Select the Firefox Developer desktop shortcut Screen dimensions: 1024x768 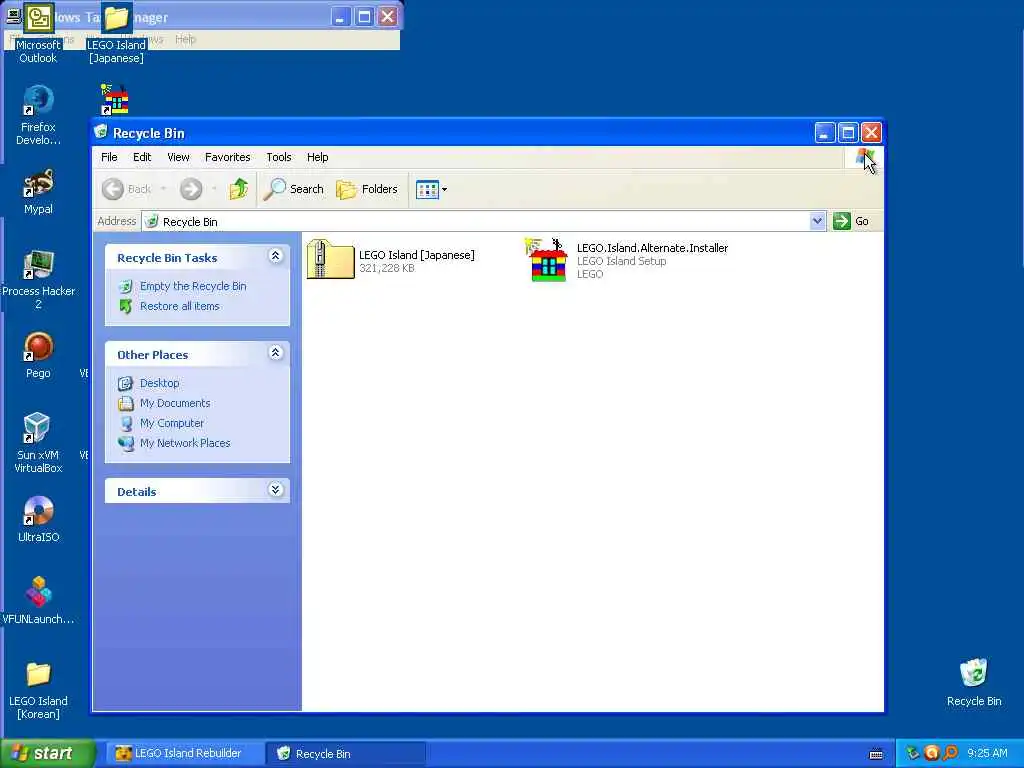tap(38, 115)
